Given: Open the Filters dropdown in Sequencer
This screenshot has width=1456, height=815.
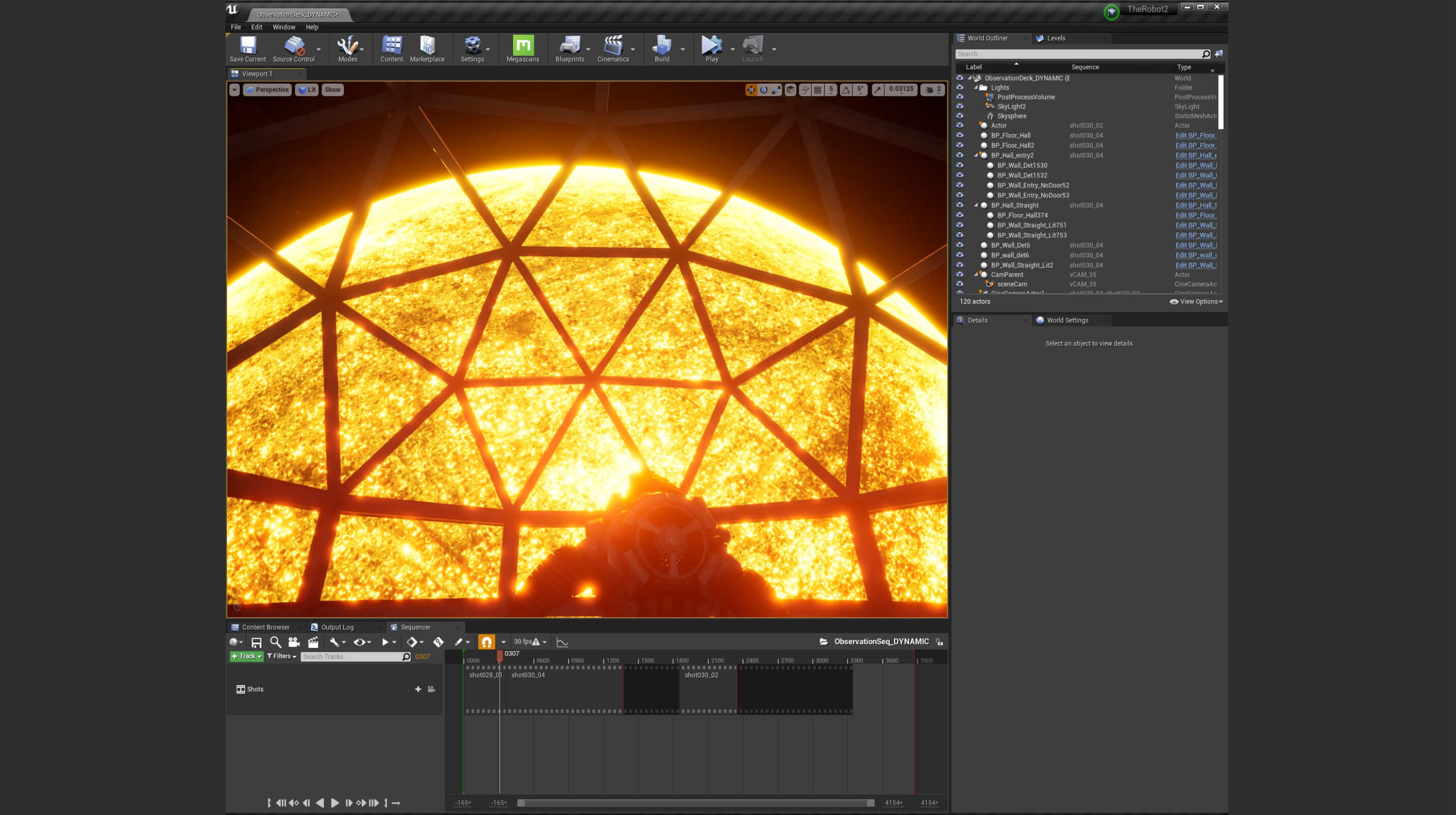Looking at the screenshot, I should [282, 656].
